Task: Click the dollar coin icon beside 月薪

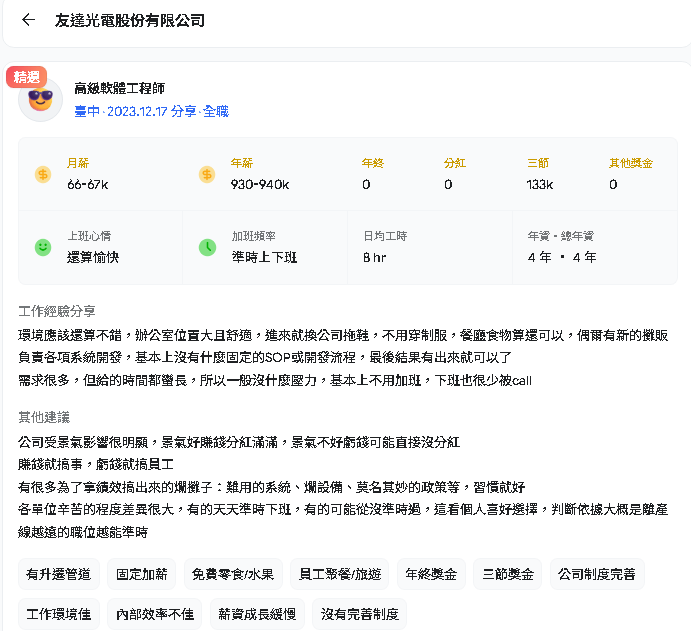Action: click(x=43, y=174)
